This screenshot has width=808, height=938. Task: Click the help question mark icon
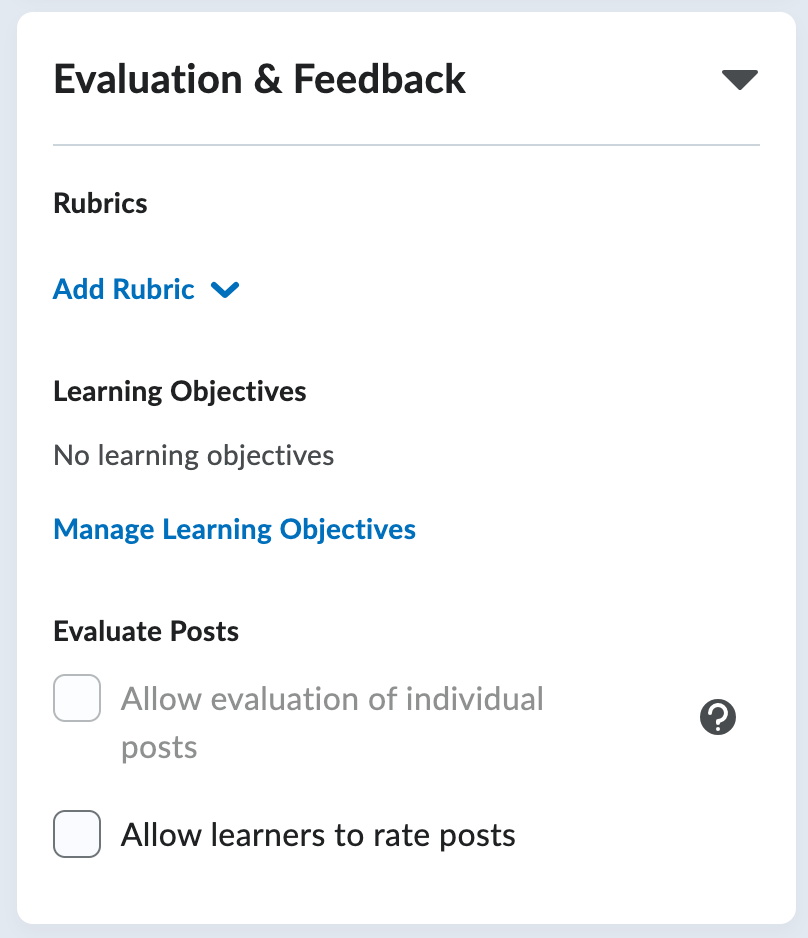pos(718,717)
